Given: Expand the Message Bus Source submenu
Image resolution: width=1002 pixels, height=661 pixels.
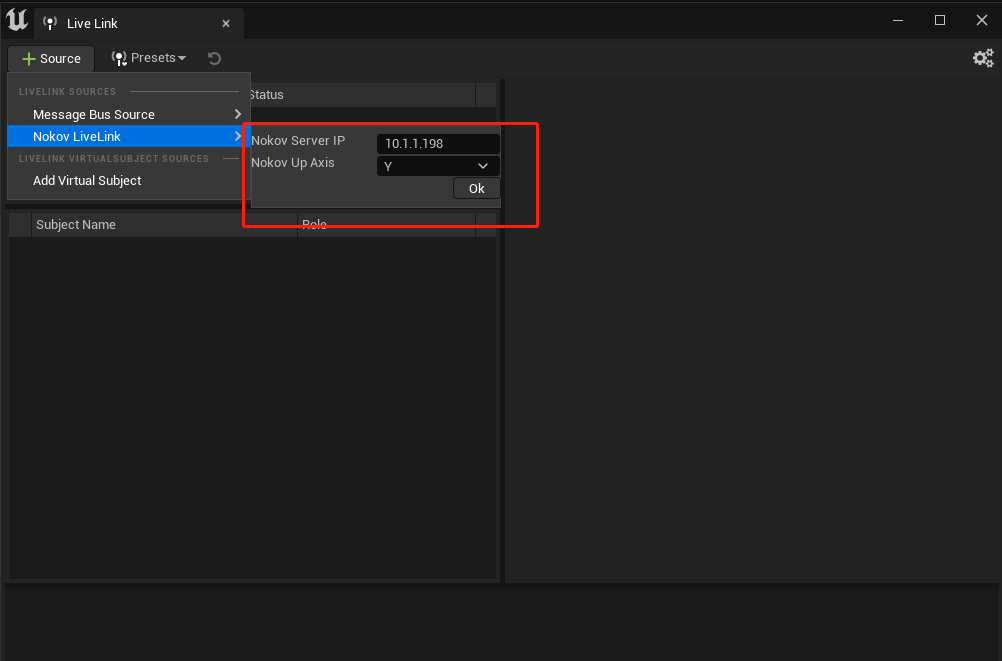Looking at the screenshot, I should (x=127, y=114).
